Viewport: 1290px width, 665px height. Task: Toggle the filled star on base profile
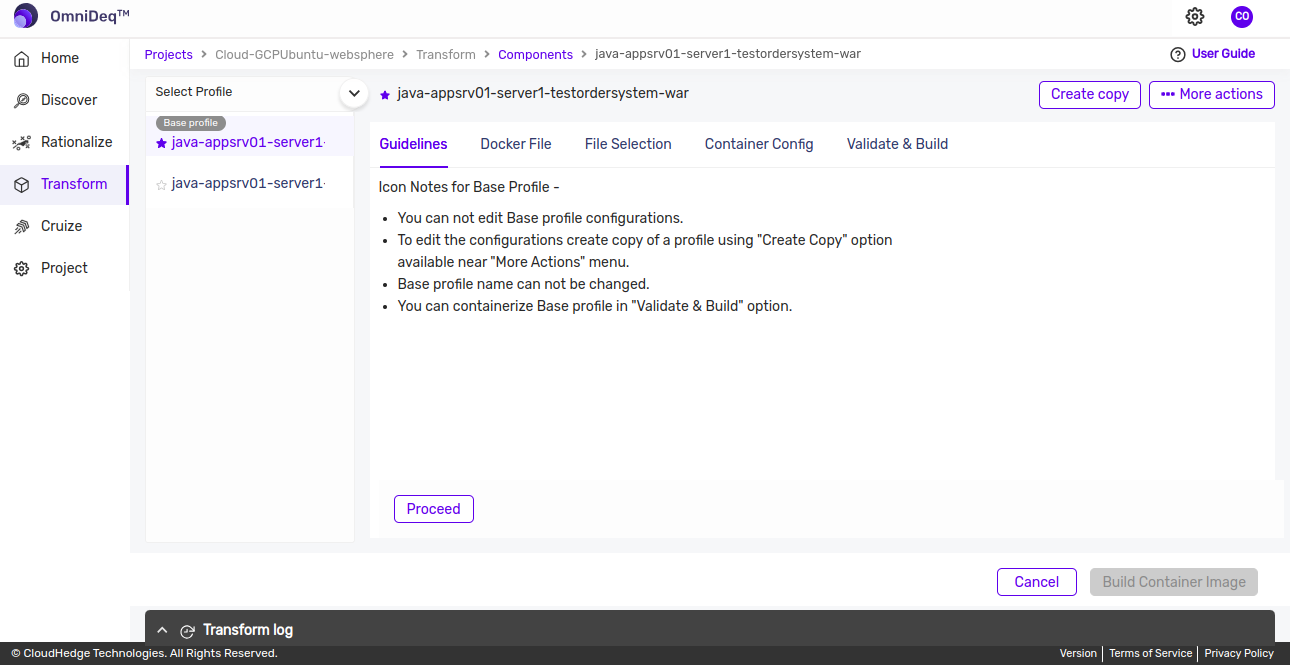[x=161, y=144]
